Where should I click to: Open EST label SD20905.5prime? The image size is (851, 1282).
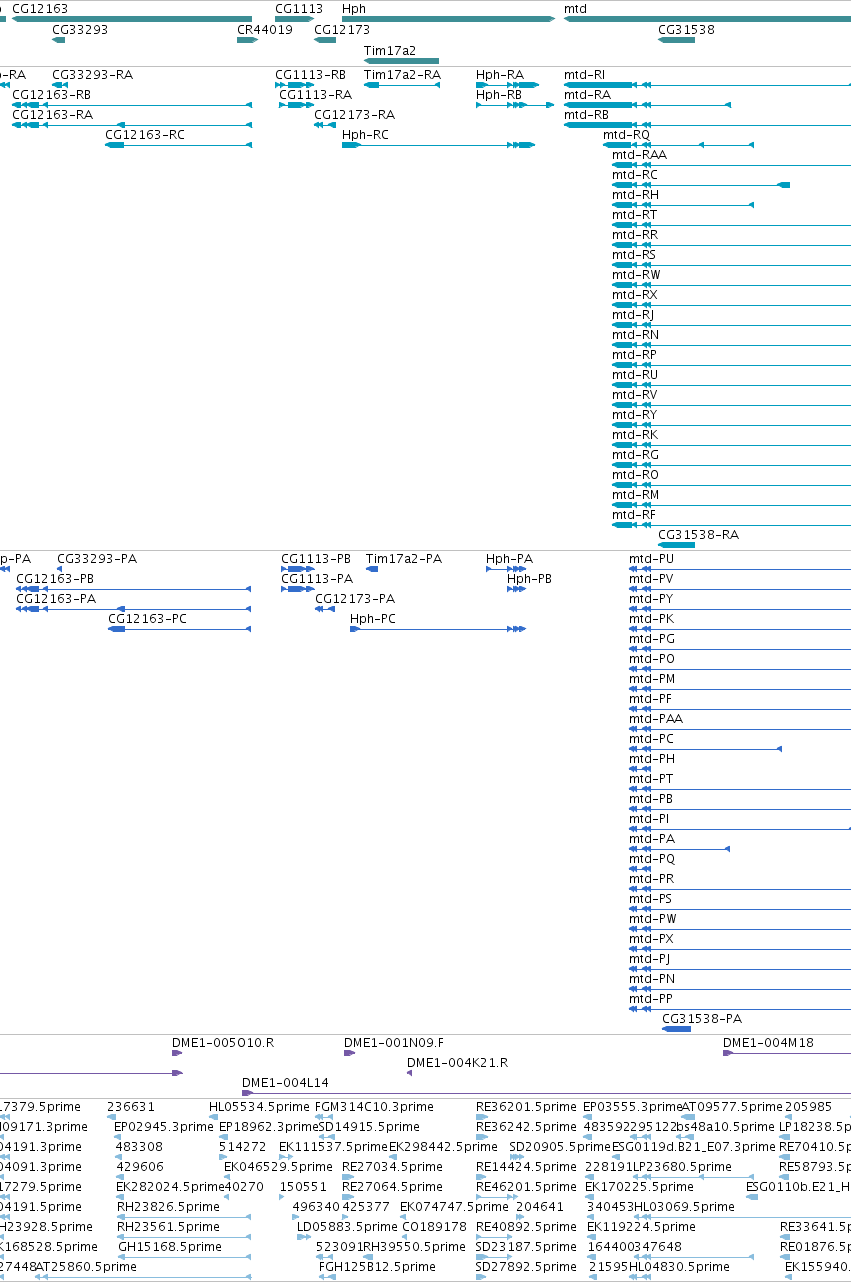[560, 1147]
